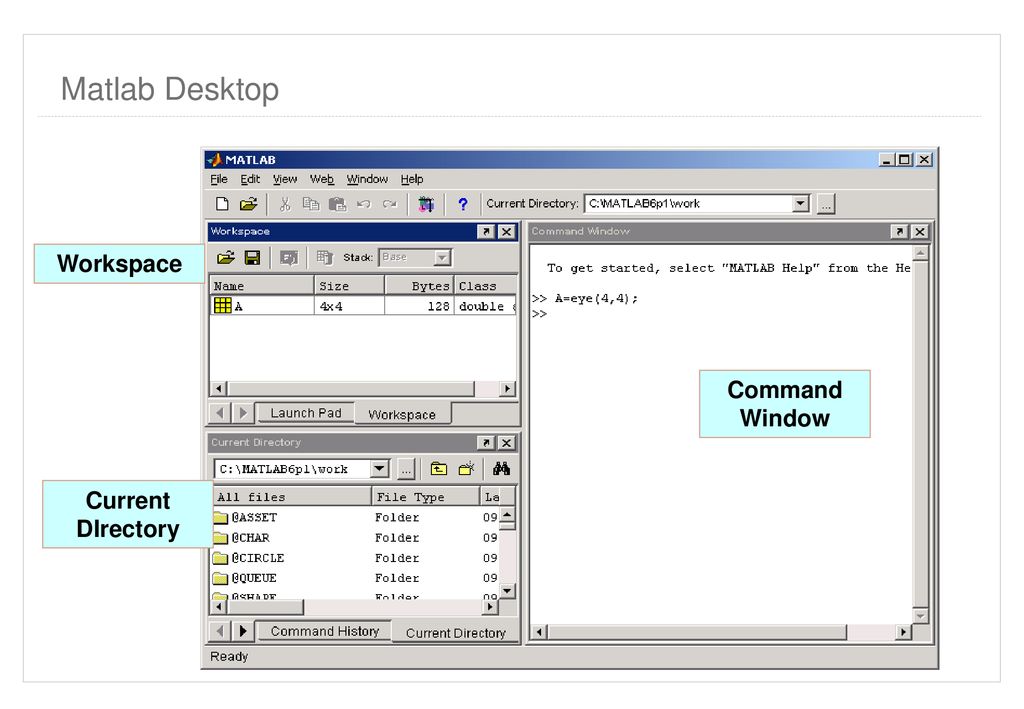1024x709 pixels.
Task: Click browse button beside top Current Directory field
Action: point(826,204)
